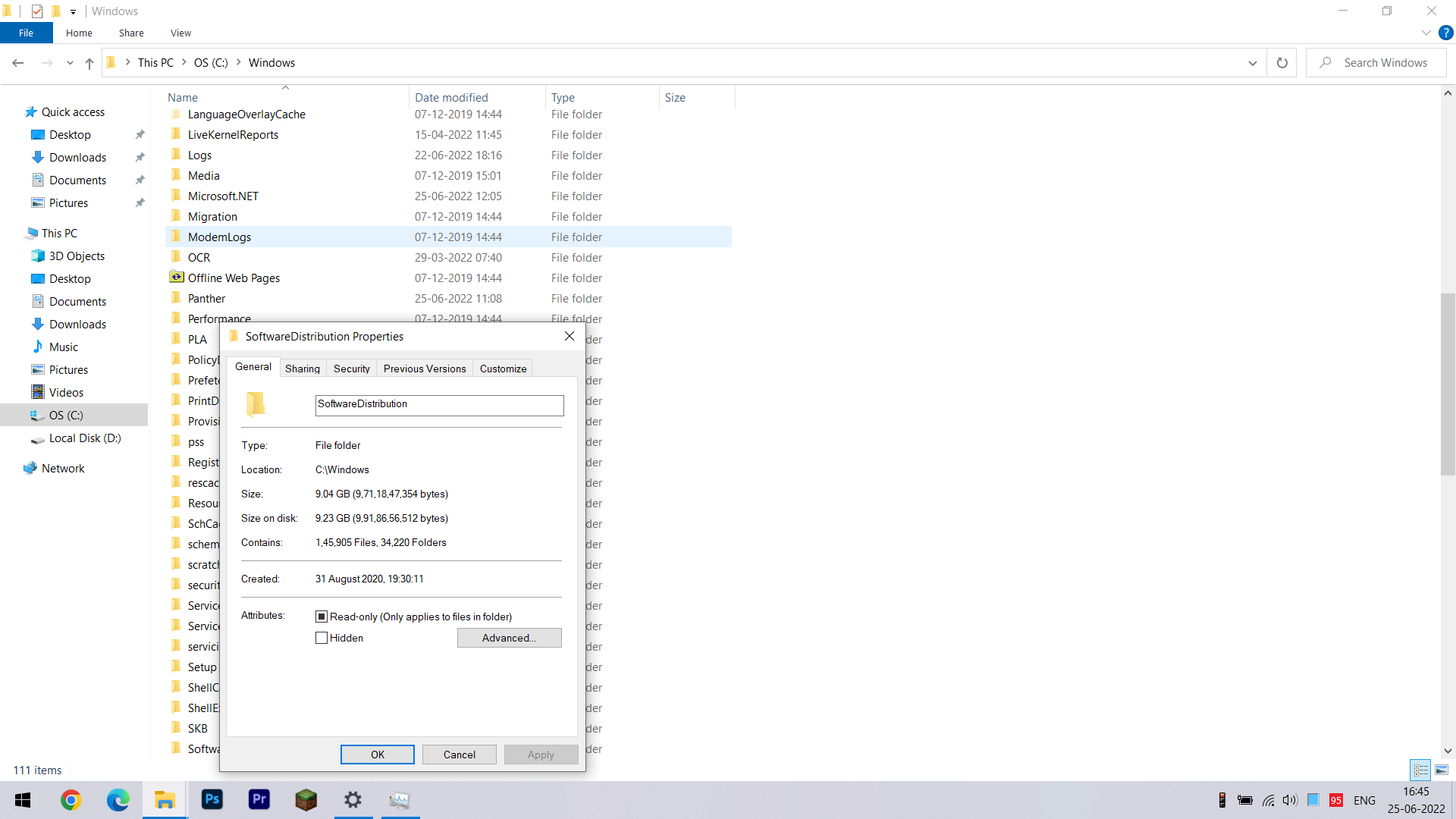1456x819 pixels.
Task: Open the volume control in tray
Action: click(x=1290, y=800)
